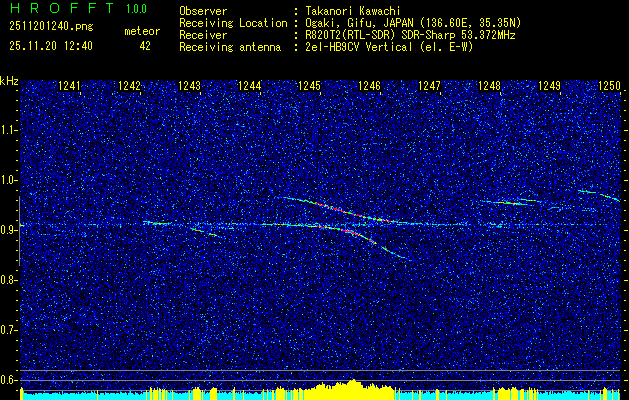Click the Receiving antenna label
The image size is (629, 400).
pos(230,47)
